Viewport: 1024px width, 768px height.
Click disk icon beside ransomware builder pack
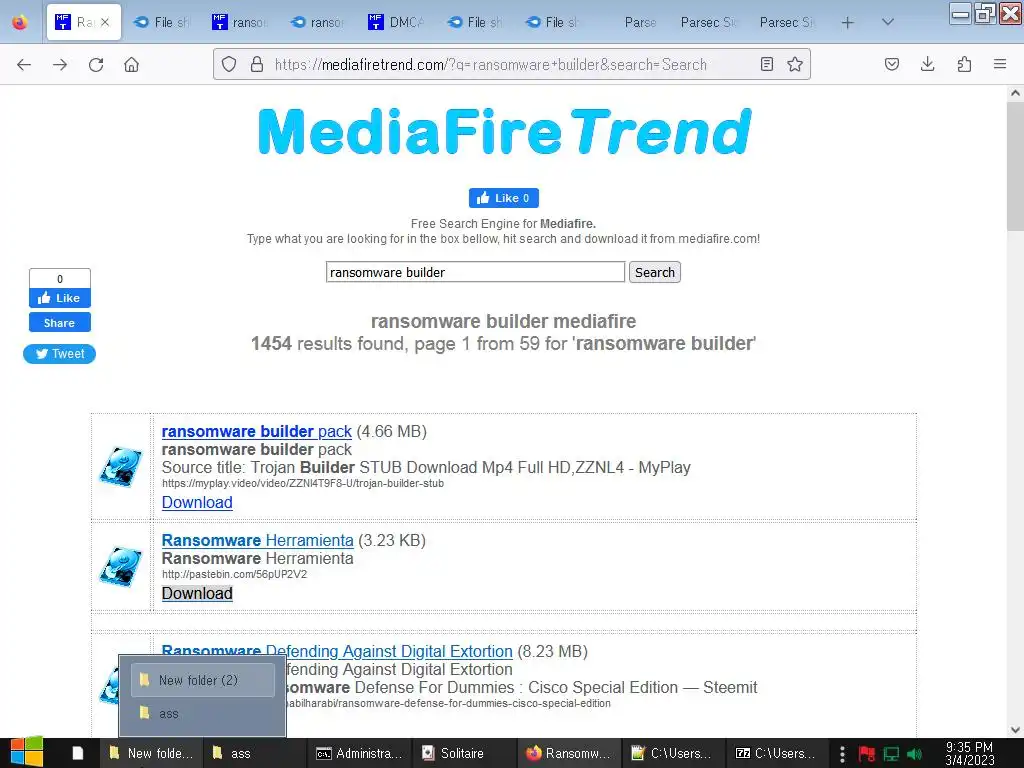[x=121, y=467]
